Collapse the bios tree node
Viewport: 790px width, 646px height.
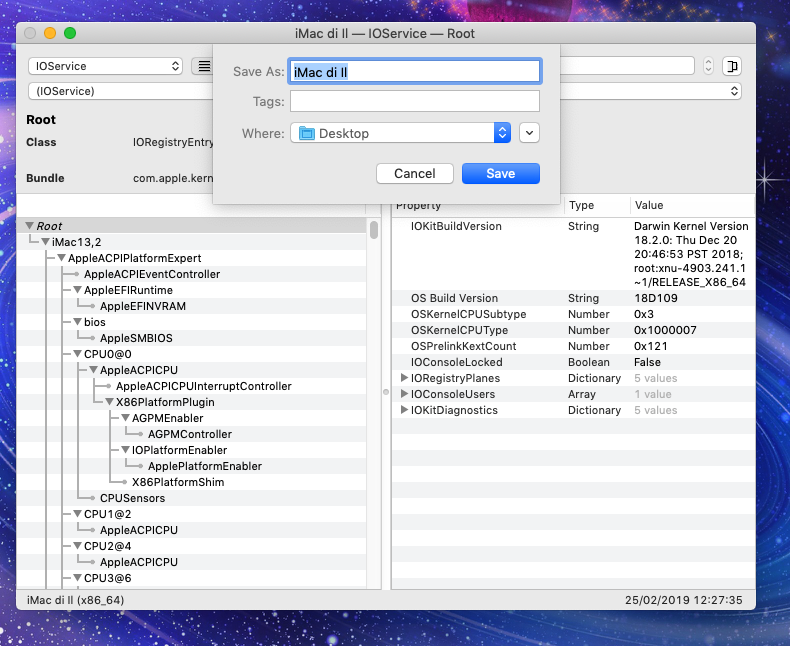click(77, 321)
